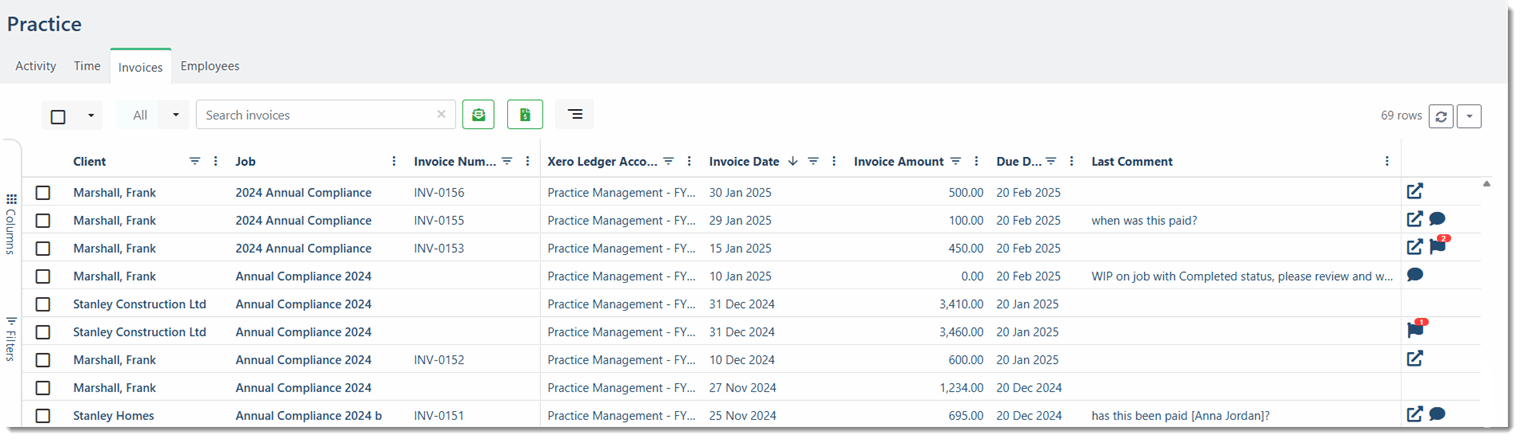Tick the checkbox for invoice INV-0156
The width and height of the screenshot is (1520, 440).
[43, 193]
